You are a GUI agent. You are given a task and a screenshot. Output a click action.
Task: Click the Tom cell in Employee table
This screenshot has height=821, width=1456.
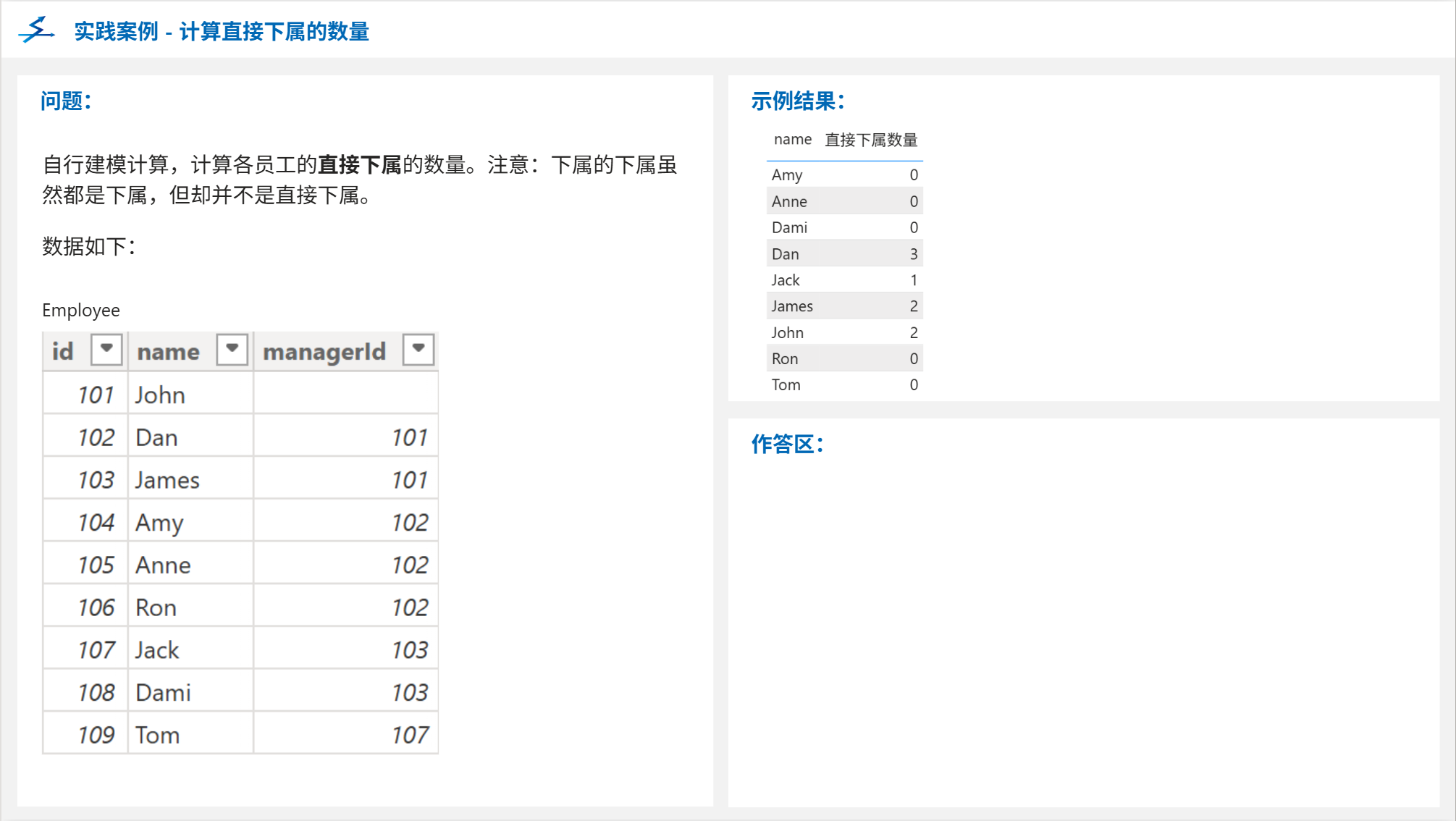click(x=157, y=735)
